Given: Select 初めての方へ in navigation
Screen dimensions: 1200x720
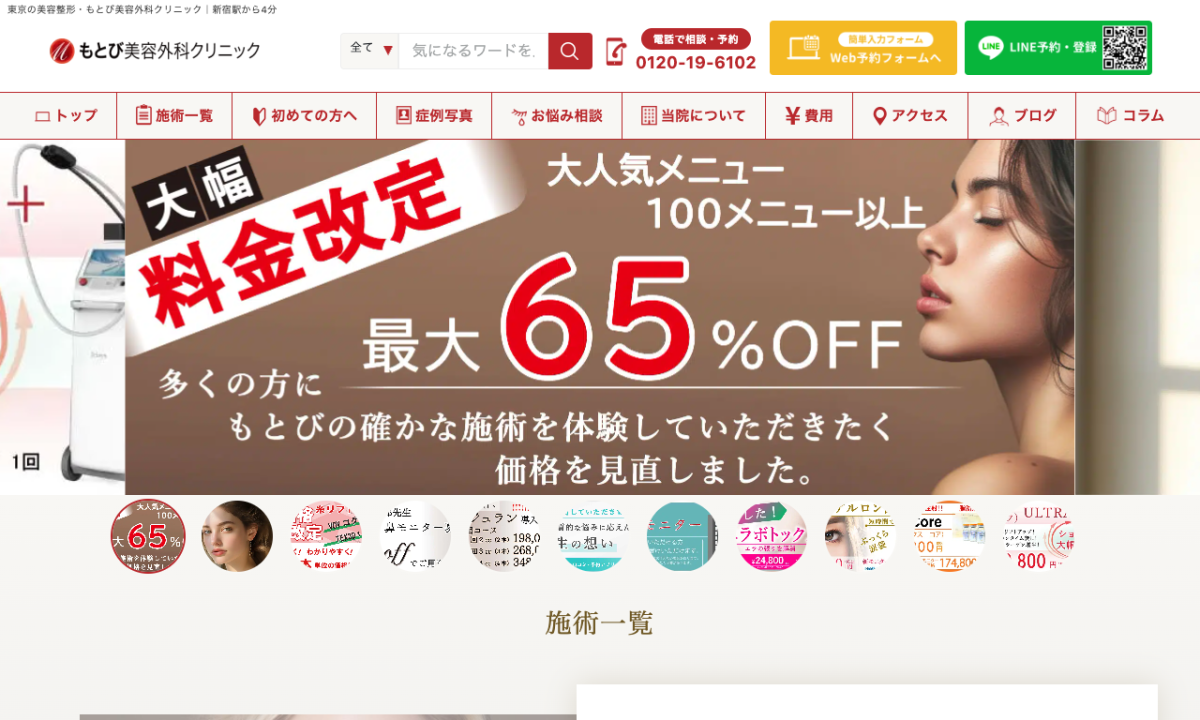Looking at the screenshot, I should [x=304, y=116].
